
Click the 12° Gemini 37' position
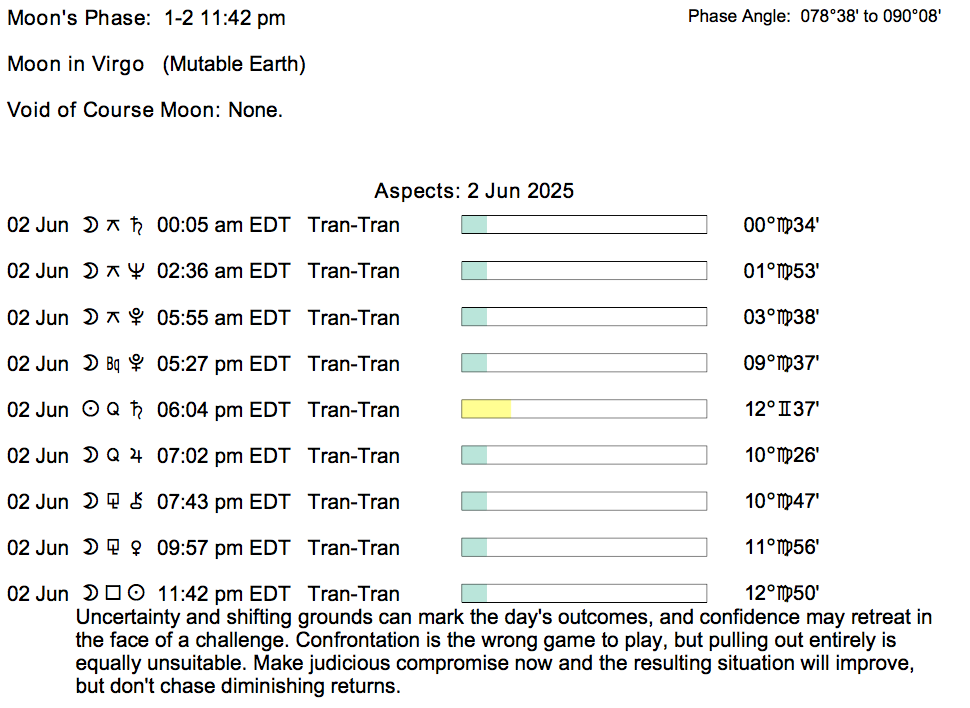(x=781, y=410)
